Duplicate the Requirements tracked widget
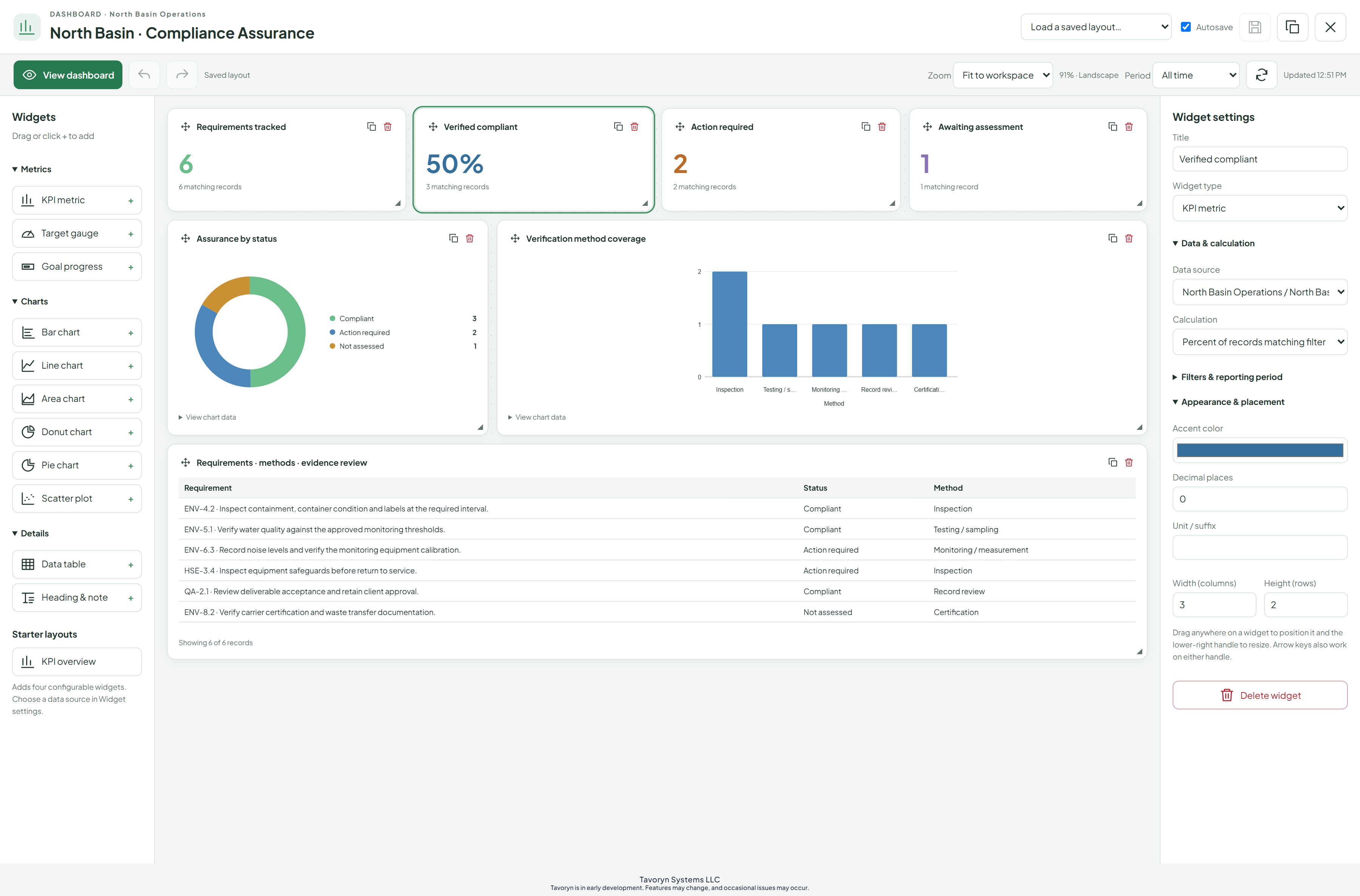Viewport: 1360px width, 896px height. pyautogui.click(x=371, y=126)
